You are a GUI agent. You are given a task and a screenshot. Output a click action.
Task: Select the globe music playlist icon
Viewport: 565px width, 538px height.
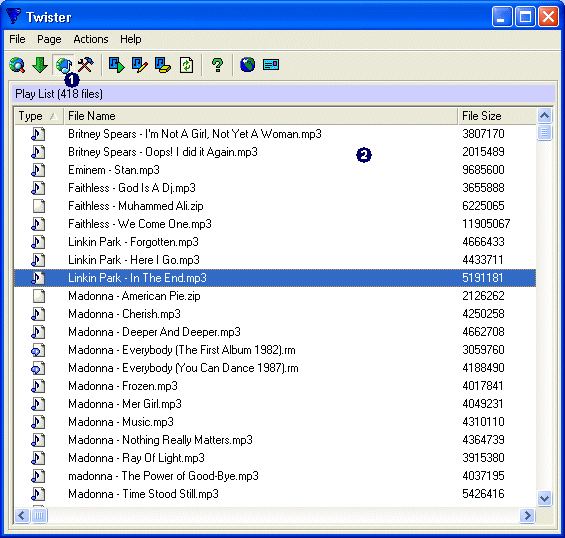tap(63, 65)
